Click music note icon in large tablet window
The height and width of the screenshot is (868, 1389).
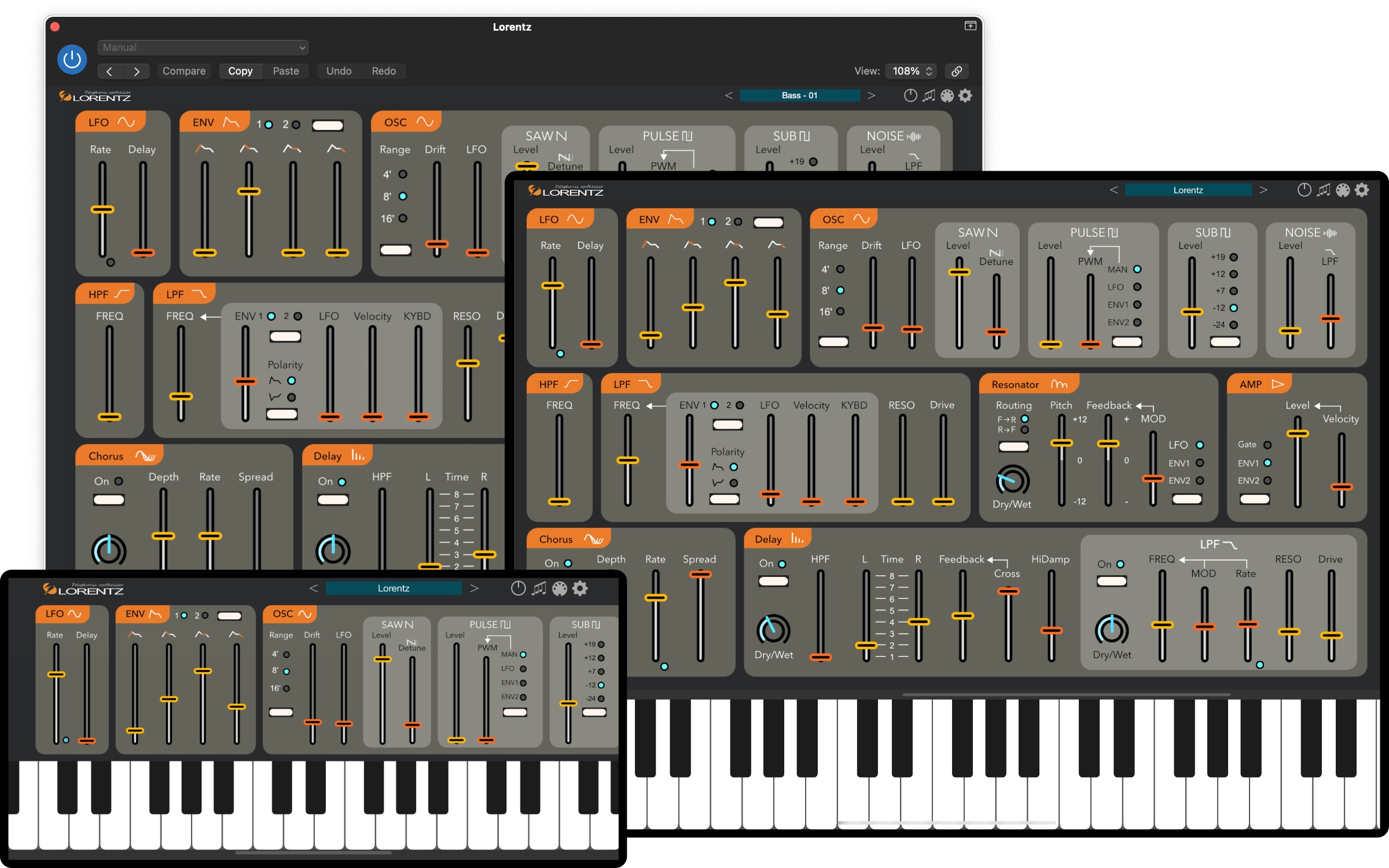(1324, 190)
